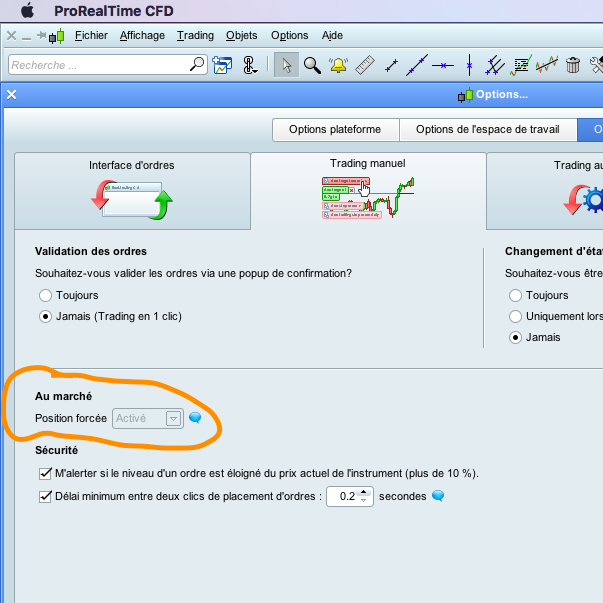Open new chart window icon

click(222, 65)
